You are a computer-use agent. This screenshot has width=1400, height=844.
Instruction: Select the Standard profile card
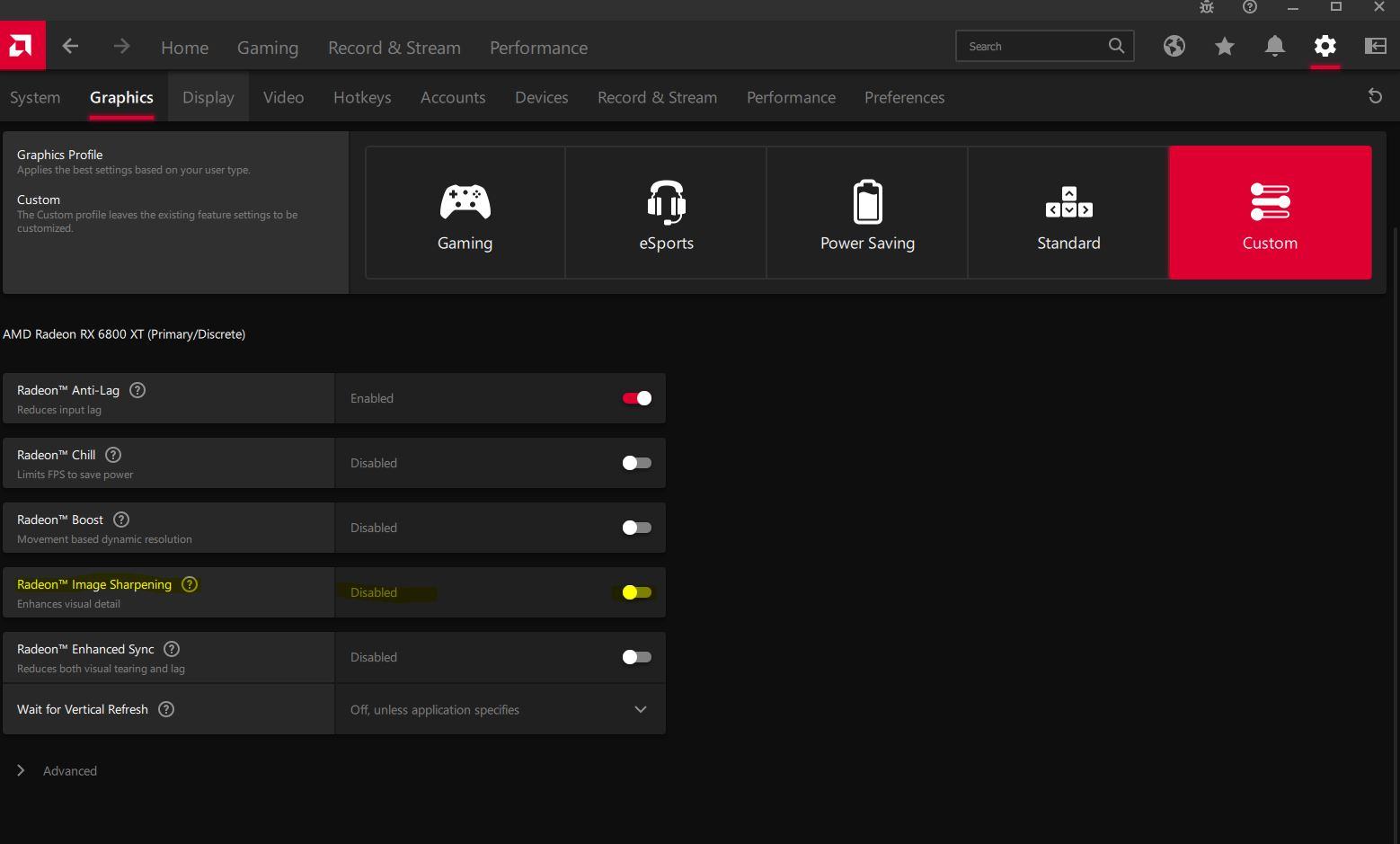(1068, 213)
